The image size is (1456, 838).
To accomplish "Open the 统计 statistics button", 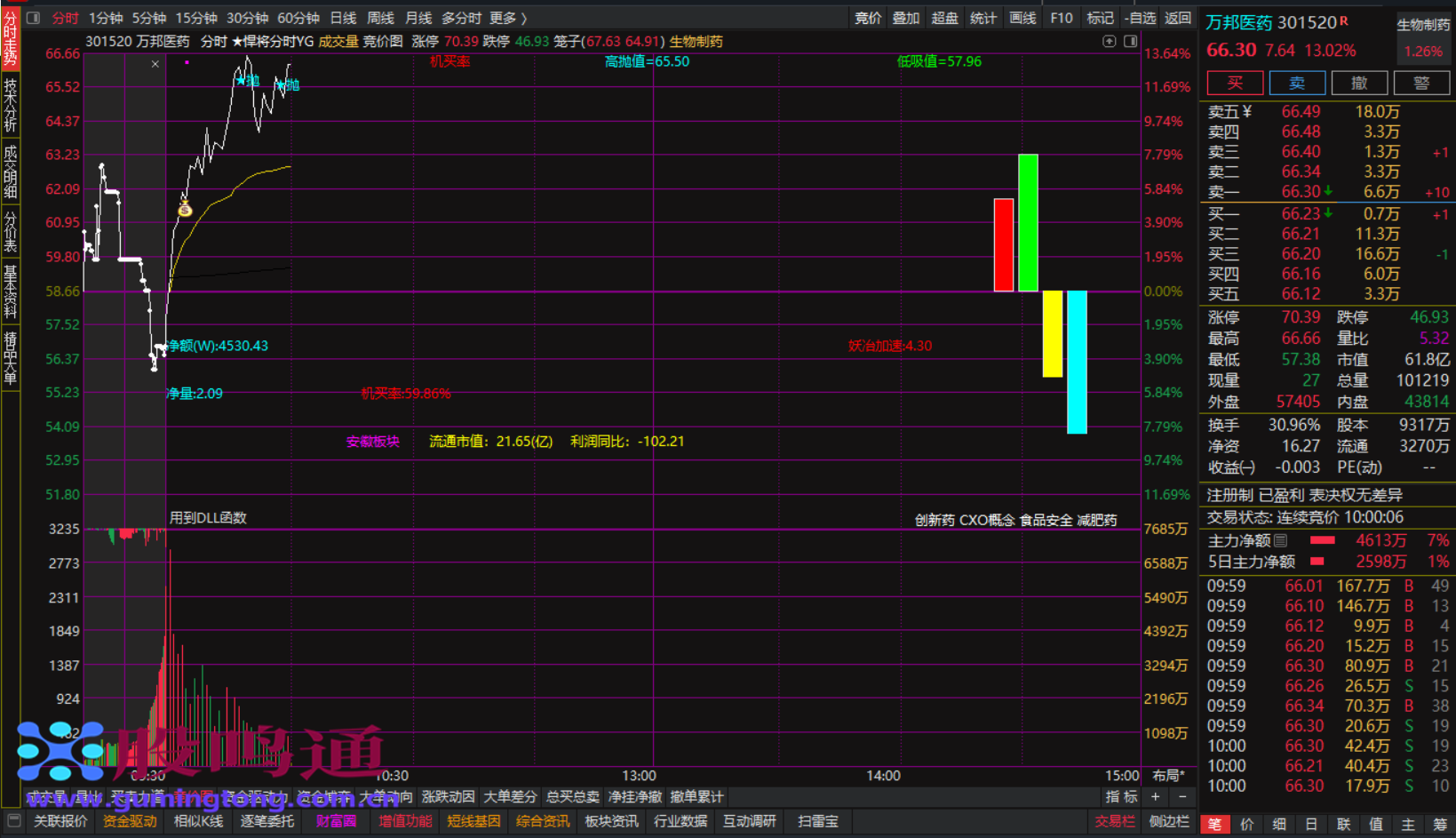I will pyautogui.click(x=983, y=18).
